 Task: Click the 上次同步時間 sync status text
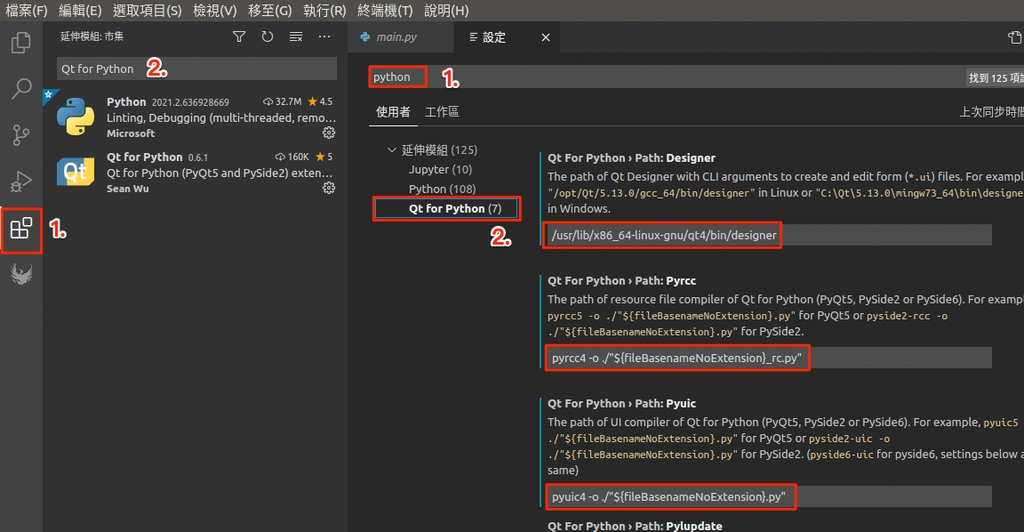point(991,112)
